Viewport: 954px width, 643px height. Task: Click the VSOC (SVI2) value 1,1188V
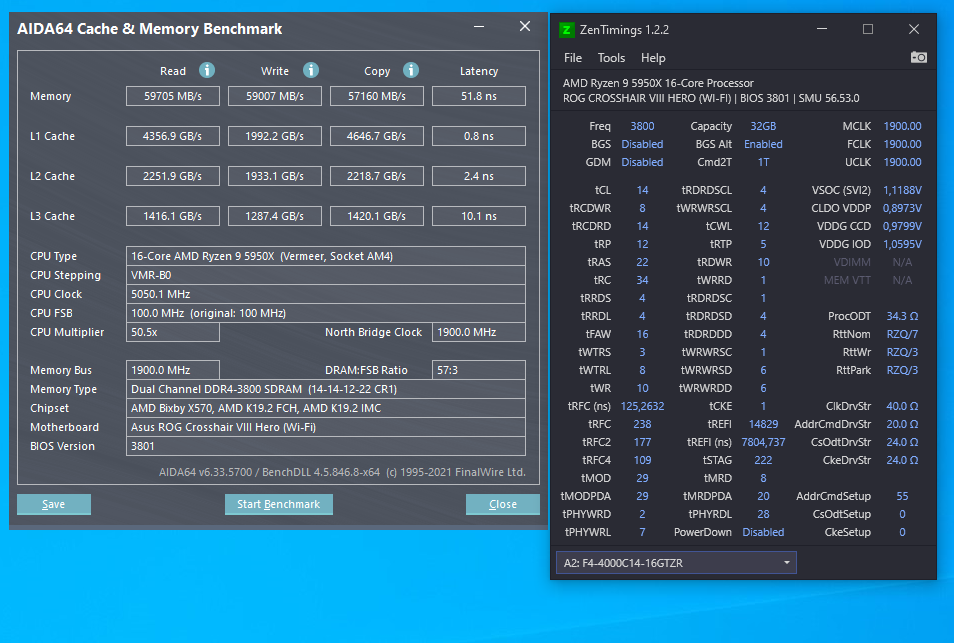(902, 190)
